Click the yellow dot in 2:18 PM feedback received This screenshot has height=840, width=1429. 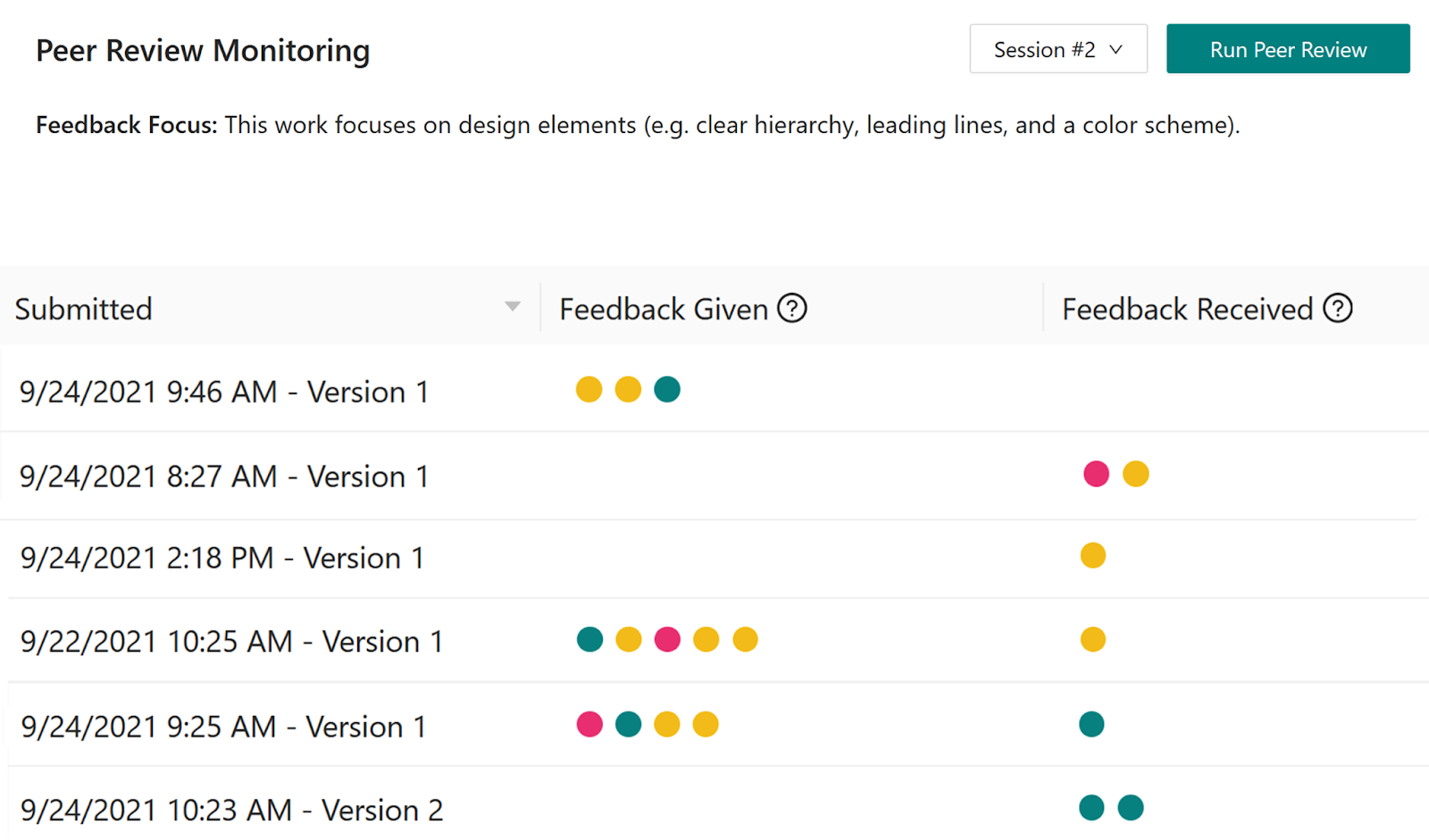[x=1093, y=555]
